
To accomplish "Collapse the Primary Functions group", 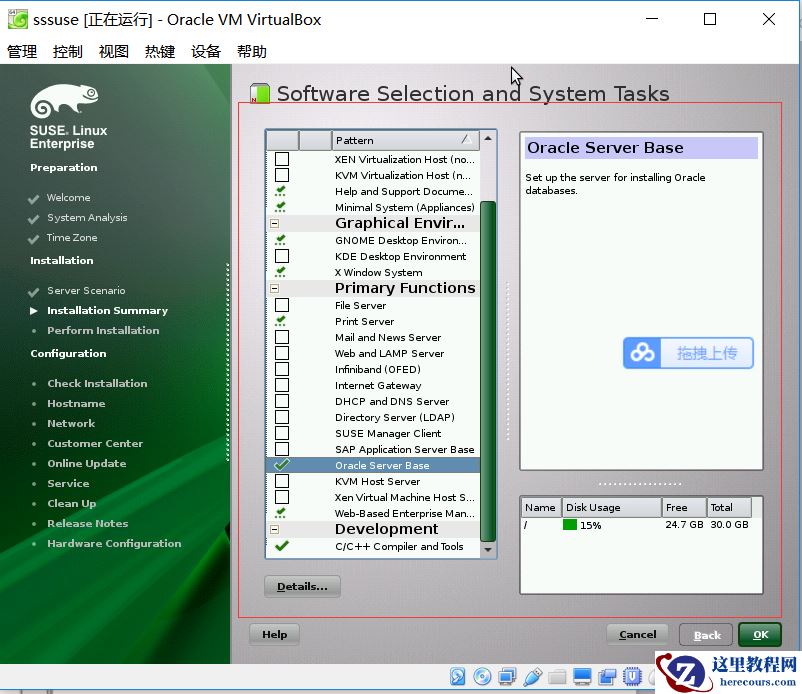I will coord(274,288).
